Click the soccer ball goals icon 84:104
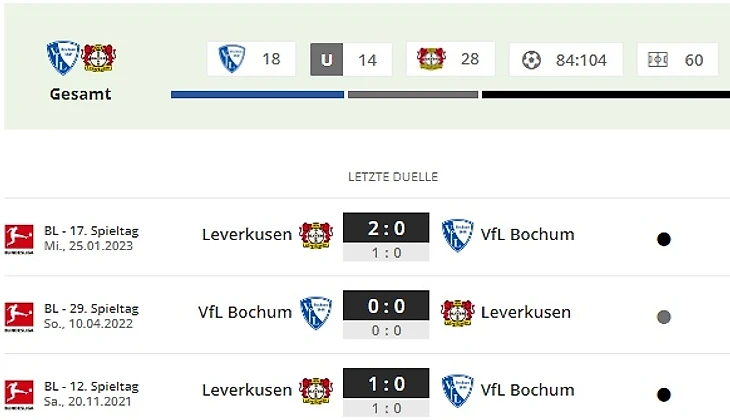This screenshot has height=420, width=730. point(531,60)
